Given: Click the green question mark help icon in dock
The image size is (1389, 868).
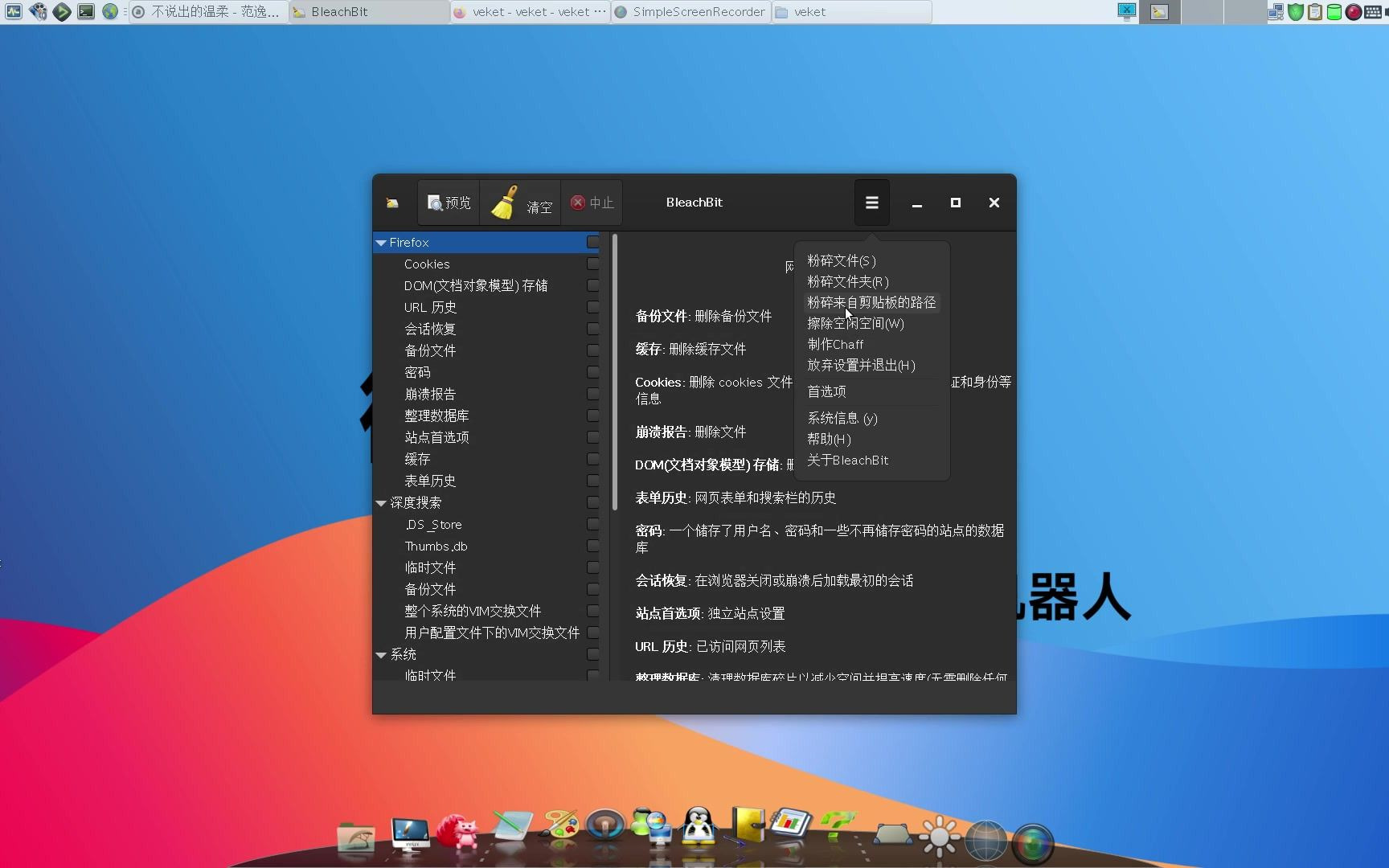Looking at the screenshot, I should click(838, 826).
